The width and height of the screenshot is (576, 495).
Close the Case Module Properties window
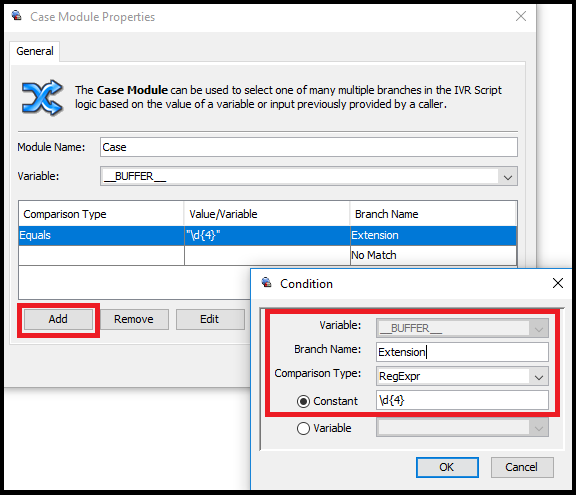pyautogui.click(x=521, y=16)
